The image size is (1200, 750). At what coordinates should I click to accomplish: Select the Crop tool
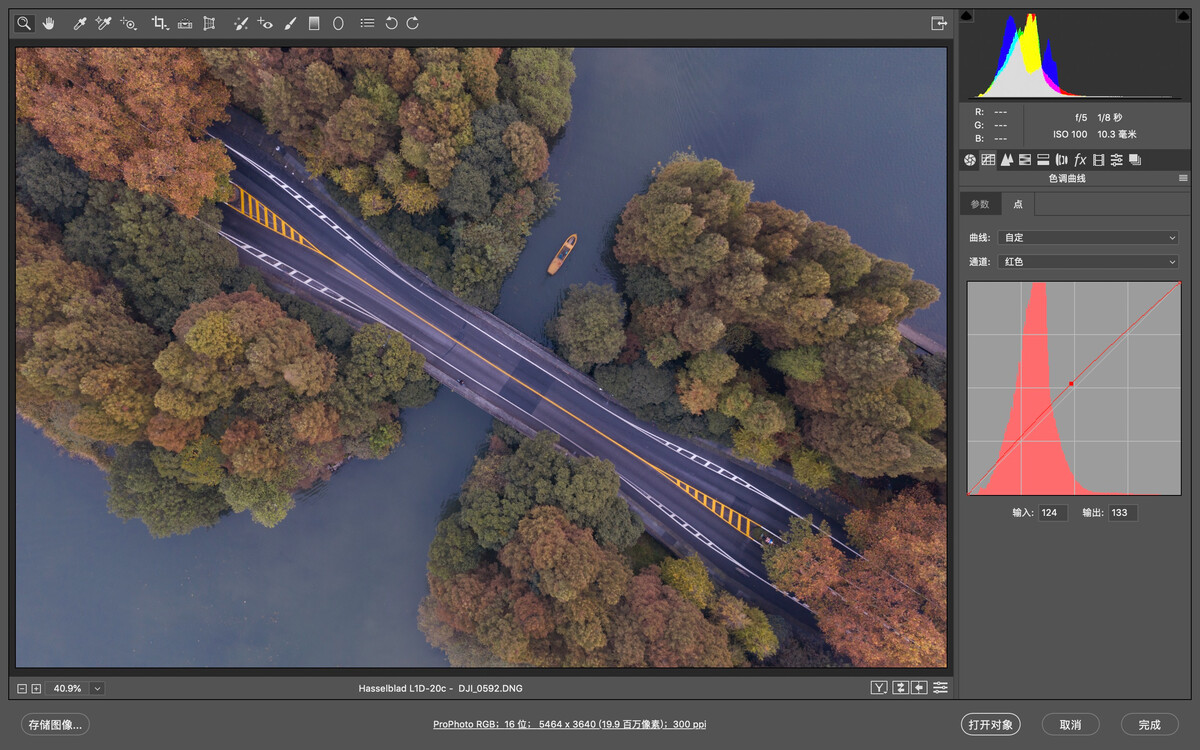pyautogui.click(x=160, y=23)
